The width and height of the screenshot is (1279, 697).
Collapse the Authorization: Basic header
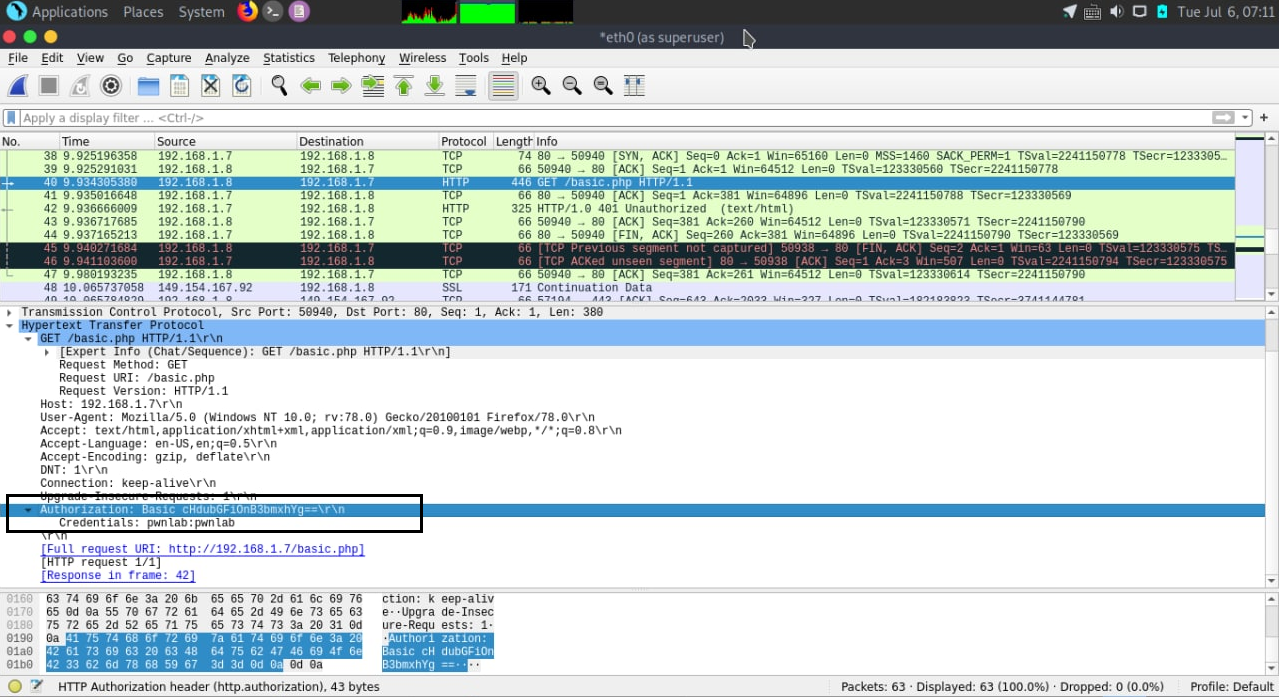point(29,510)
